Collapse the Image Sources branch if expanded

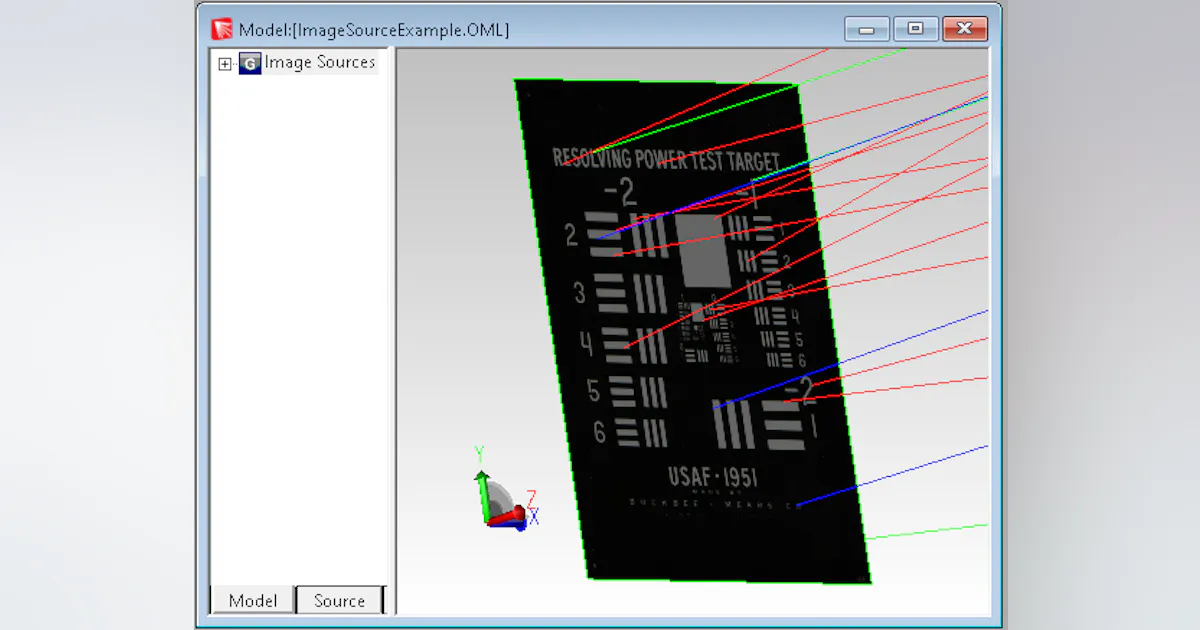(223, 62)
